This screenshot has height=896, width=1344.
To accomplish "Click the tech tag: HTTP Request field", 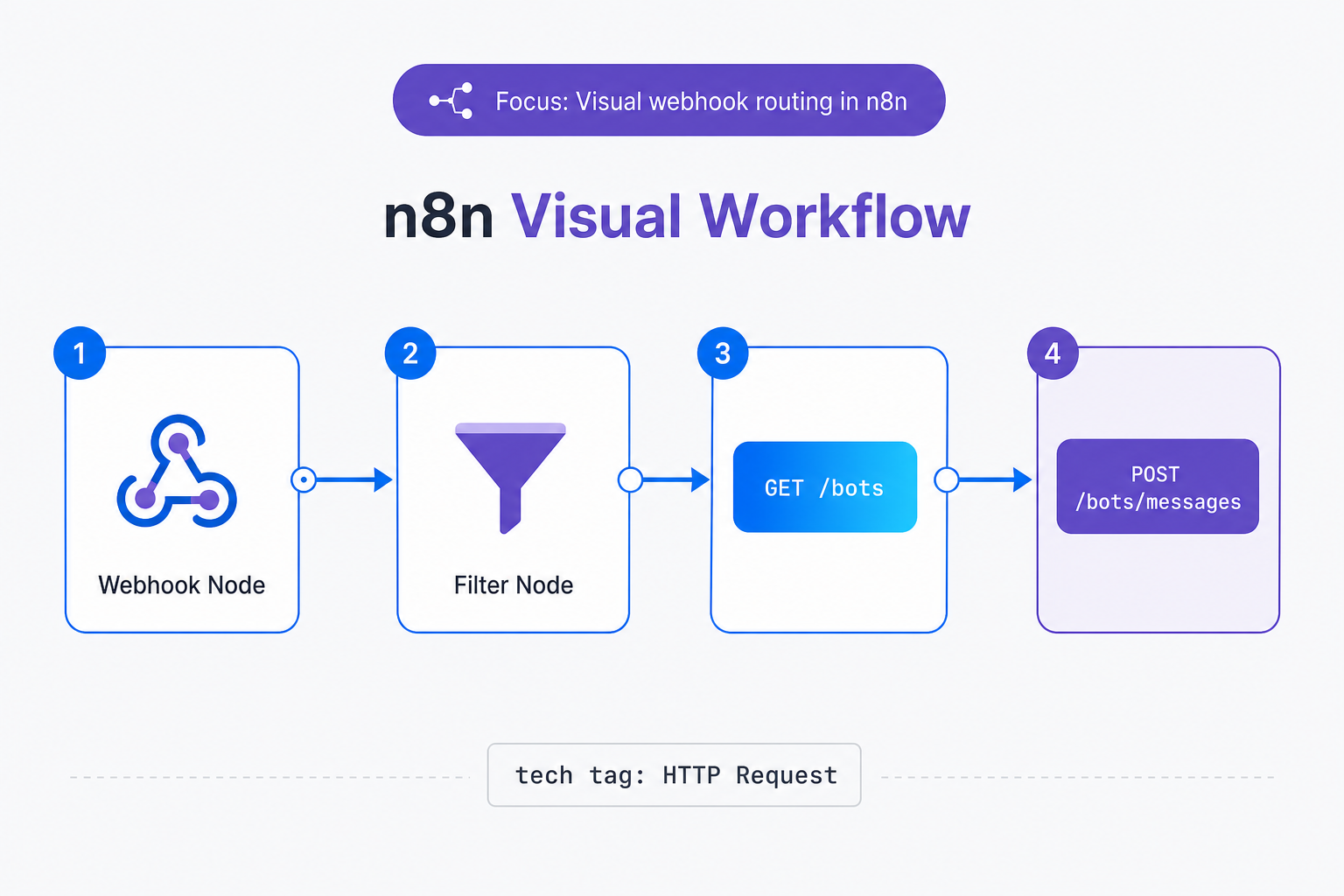I will 675,775.
